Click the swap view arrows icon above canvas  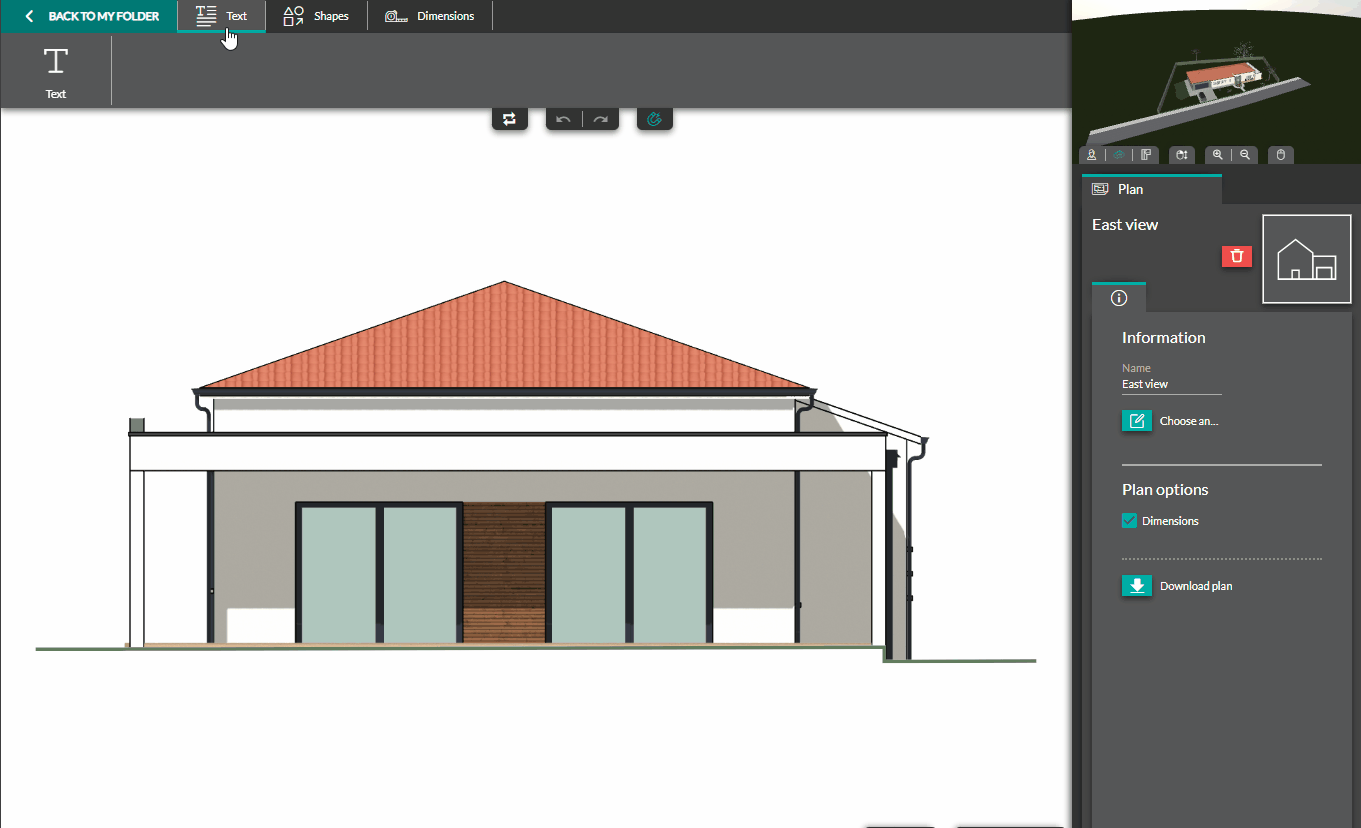coord(510,118)
